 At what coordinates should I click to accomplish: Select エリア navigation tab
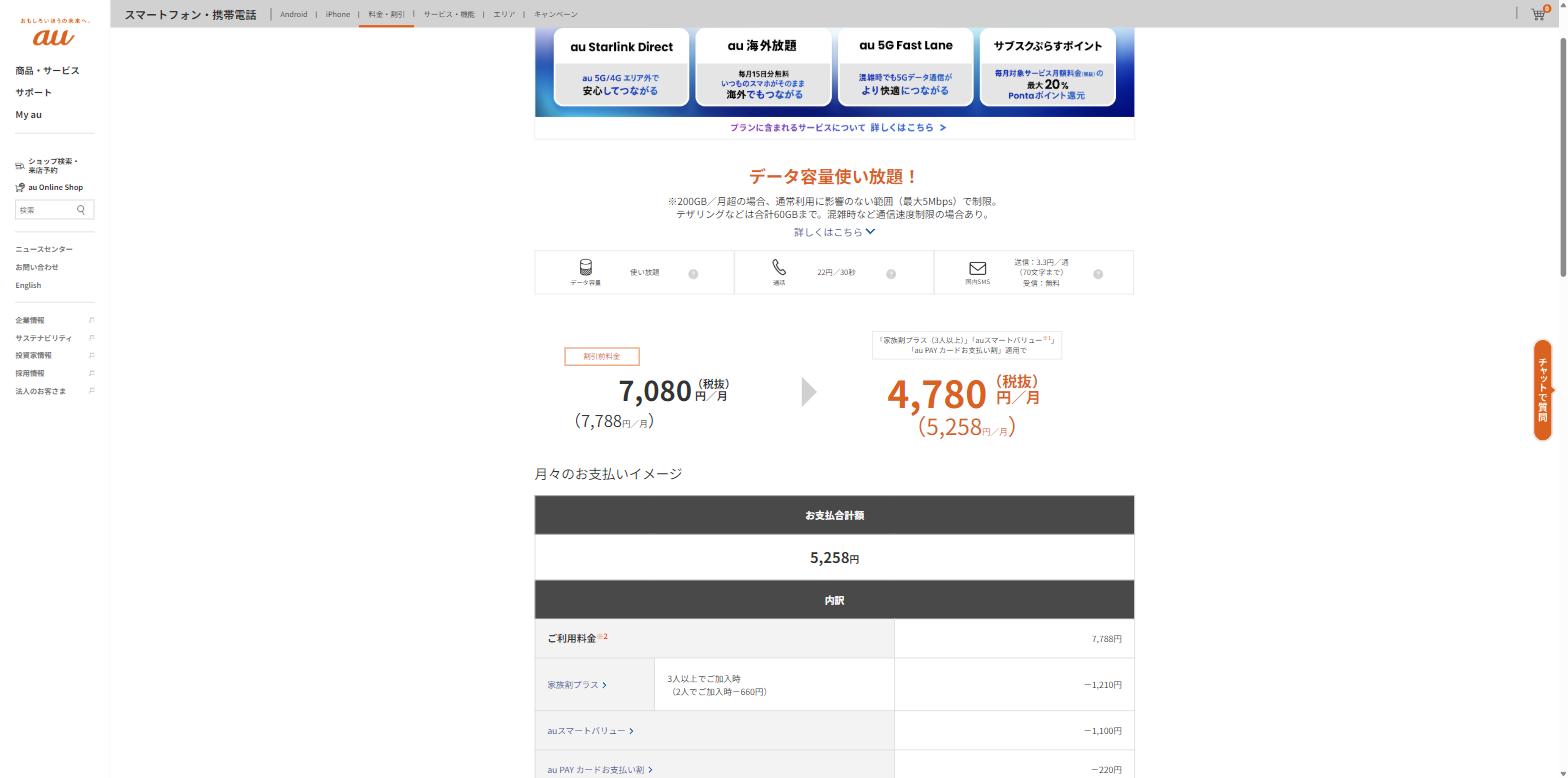point(504,14)
